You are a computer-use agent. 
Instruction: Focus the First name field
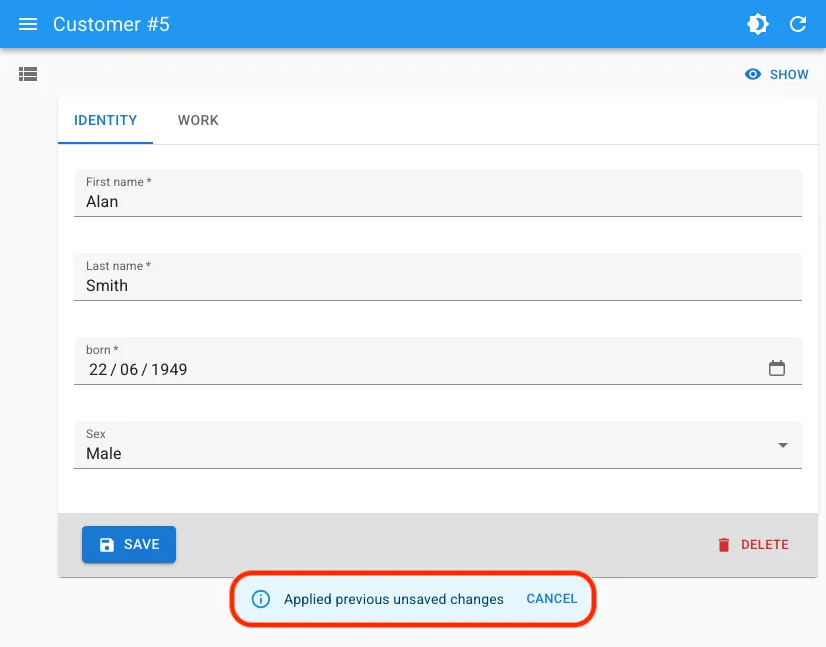tap(438, 201)
